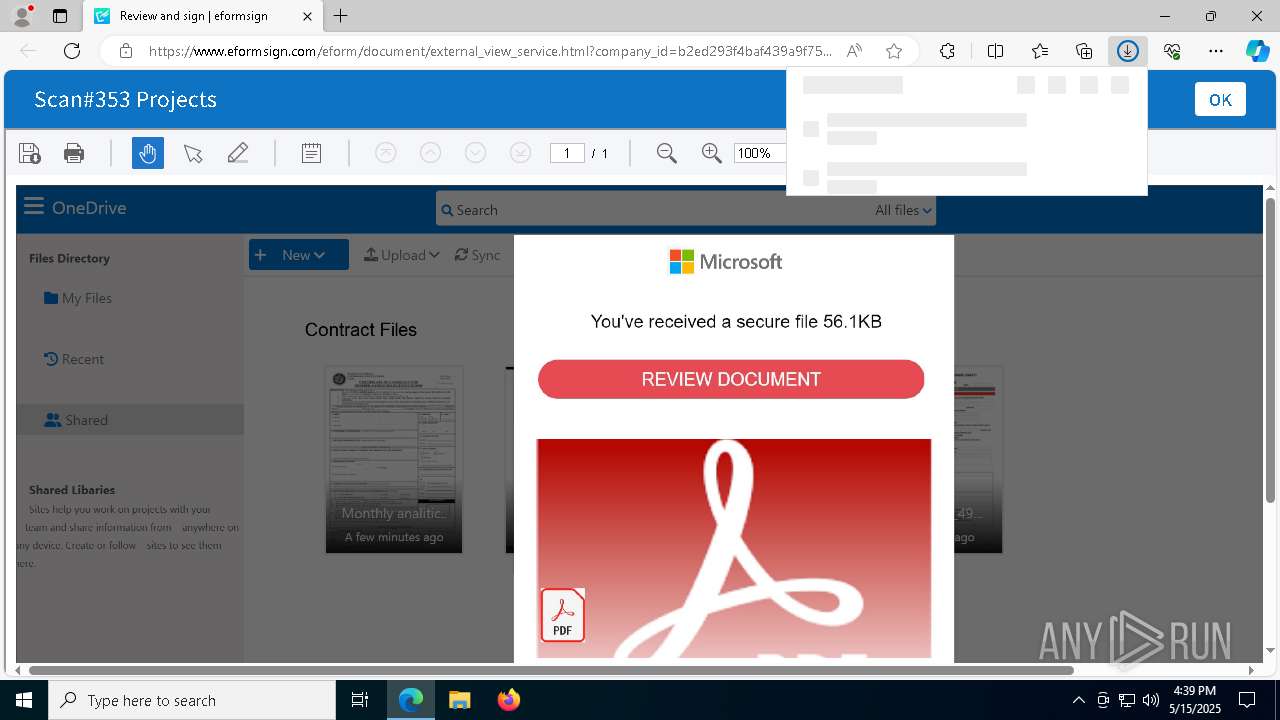The height and width of the screenshot is (720, 1280).
Task: Go to the first page button
Action: [386, 153]
